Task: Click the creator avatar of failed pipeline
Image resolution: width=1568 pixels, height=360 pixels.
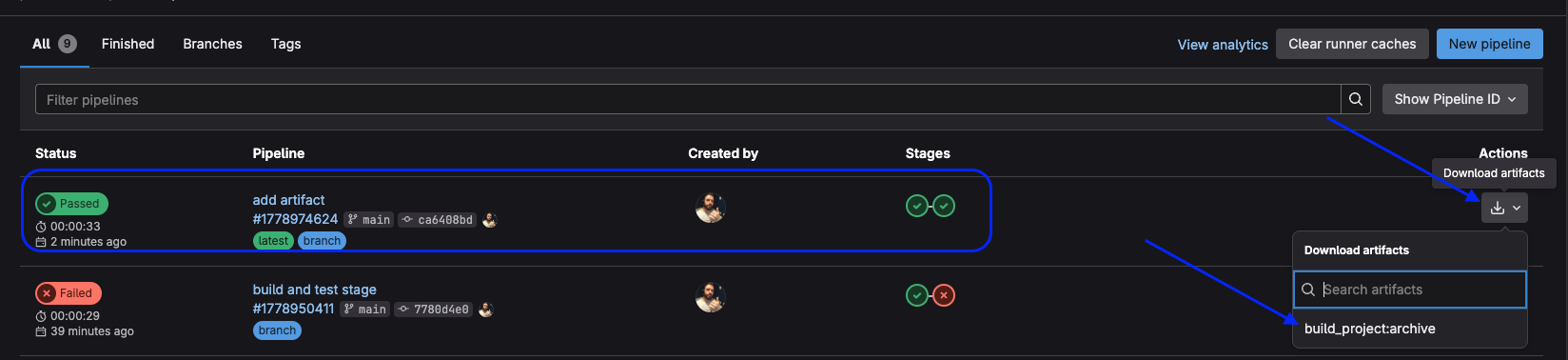Action: pyautogui.click(x=711, y=296)
